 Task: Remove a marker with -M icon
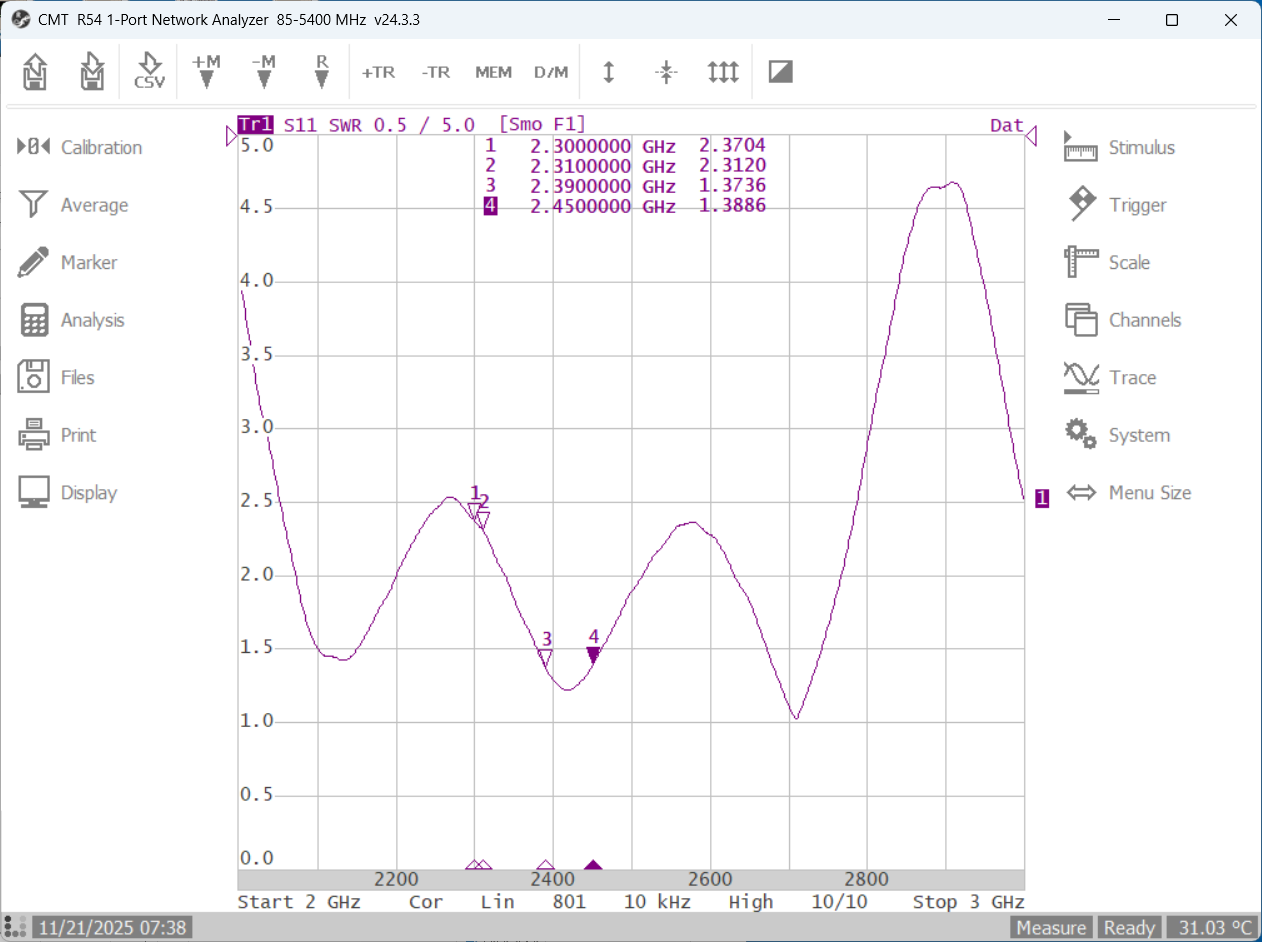[263, 72]
